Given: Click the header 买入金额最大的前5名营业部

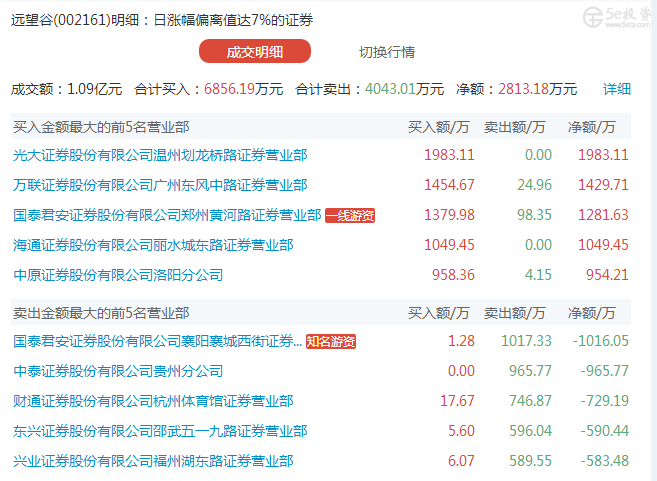Looking at the screenshot, I should tap(101, 127).
